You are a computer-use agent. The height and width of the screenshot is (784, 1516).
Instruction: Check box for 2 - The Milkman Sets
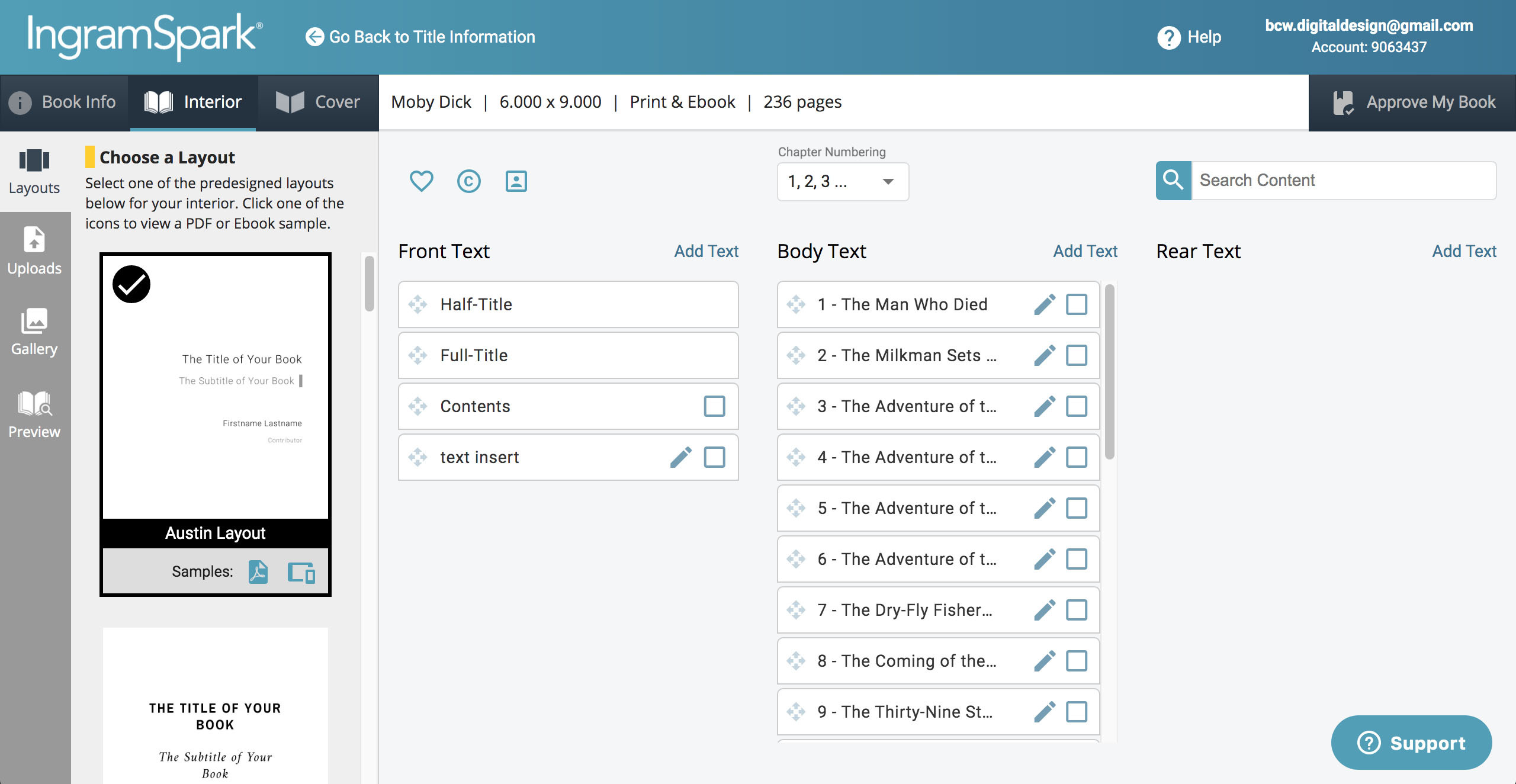pos(1077,355)
